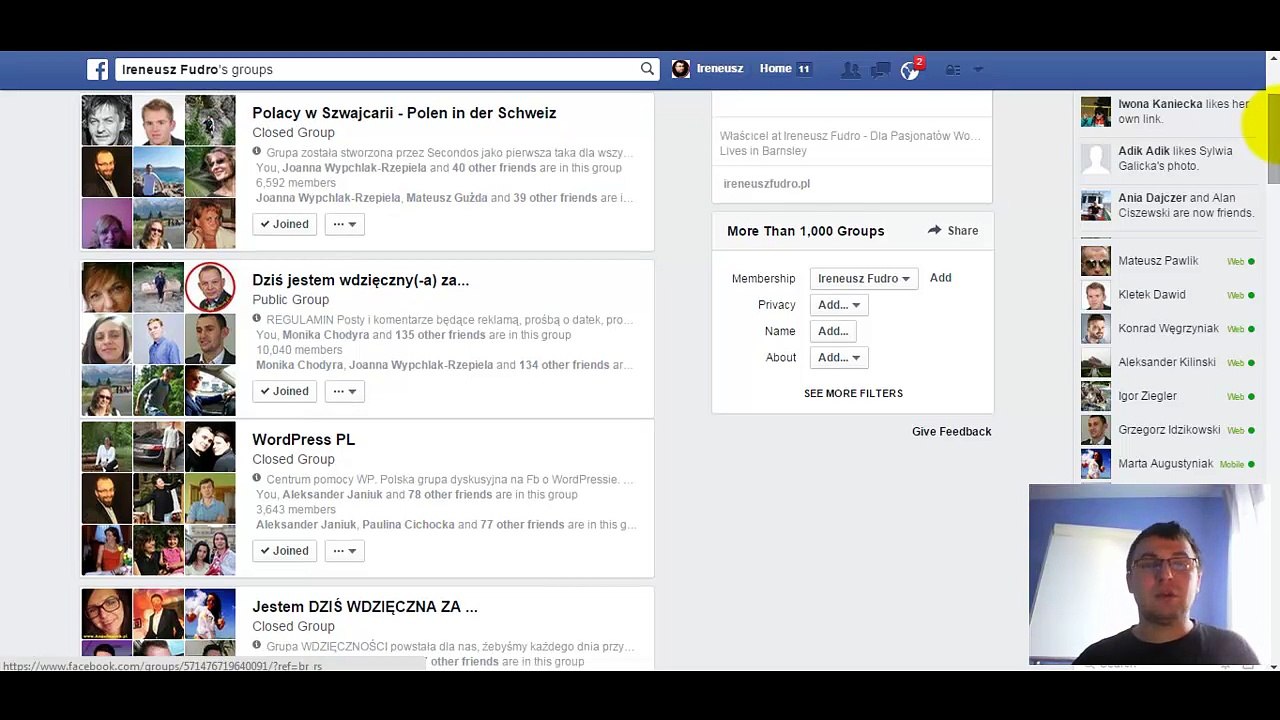Viewport: 1280px width, 720px height.
Task: Click Adik Adik ticker story
Action: point(1168,158)
